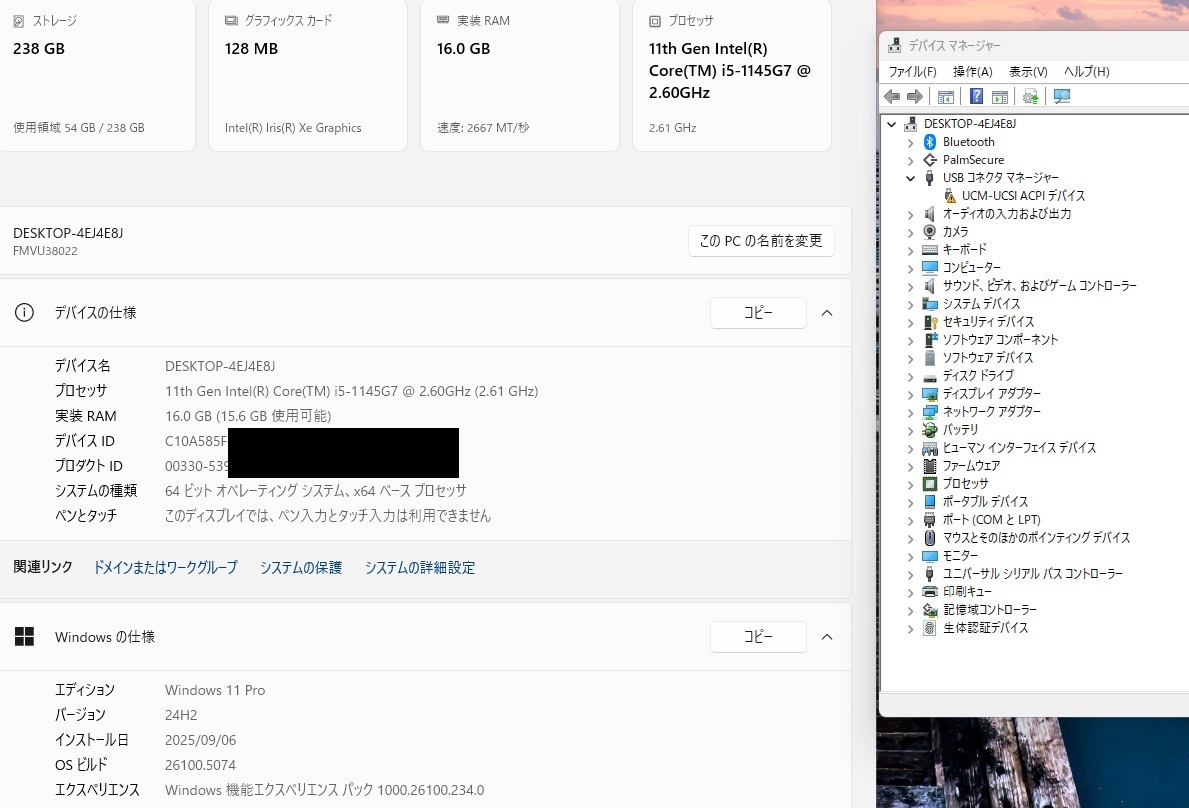Click コピー button for デバイスの仕様

pyautogui.click(x=758, y=313)
